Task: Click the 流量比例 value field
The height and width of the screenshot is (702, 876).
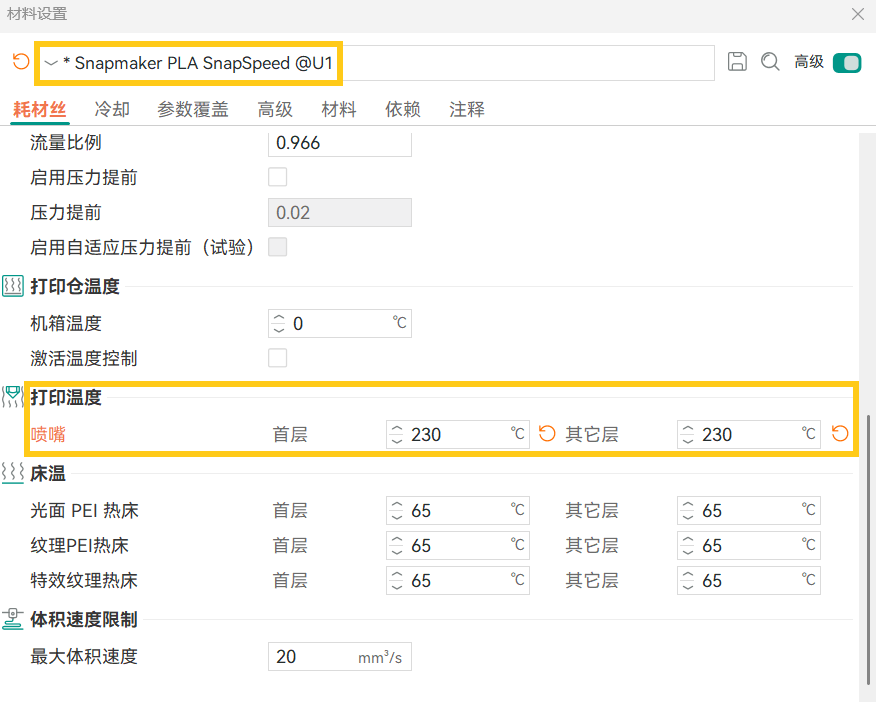Action: click(340, 144)
